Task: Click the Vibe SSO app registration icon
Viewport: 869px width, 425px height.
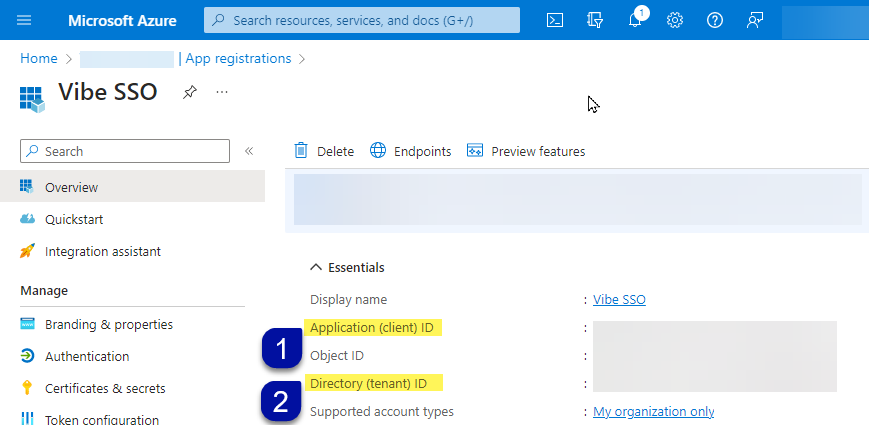Action: [32, 99]
